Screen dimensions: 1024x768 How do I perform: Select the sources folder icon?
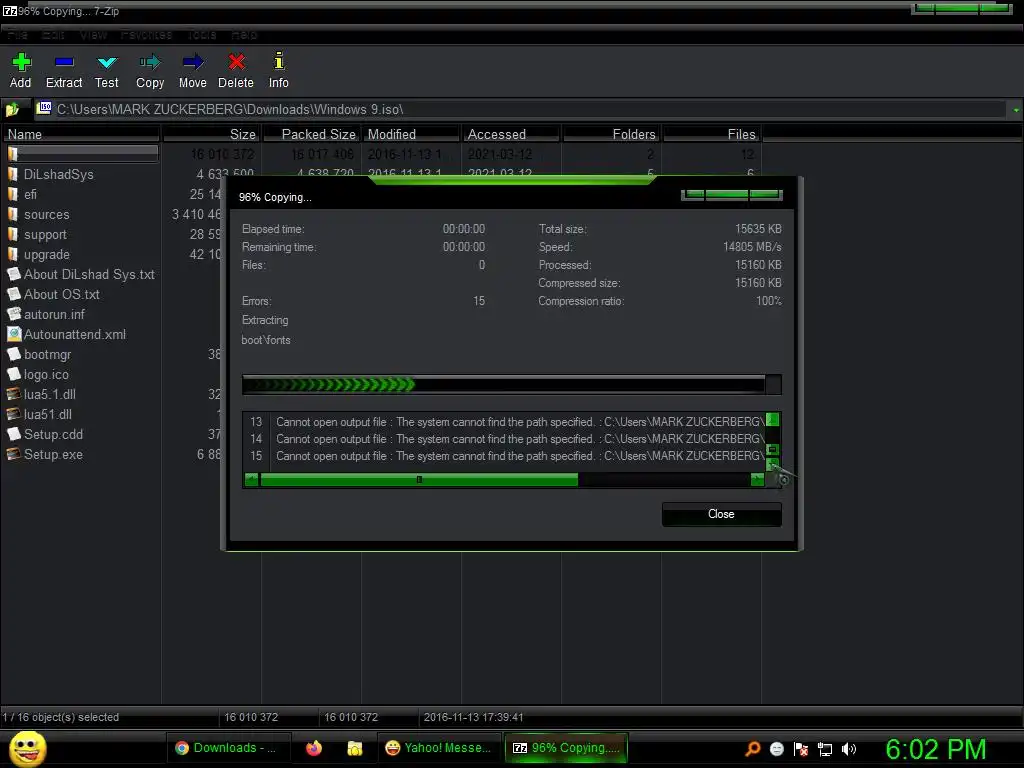point(12,214)
